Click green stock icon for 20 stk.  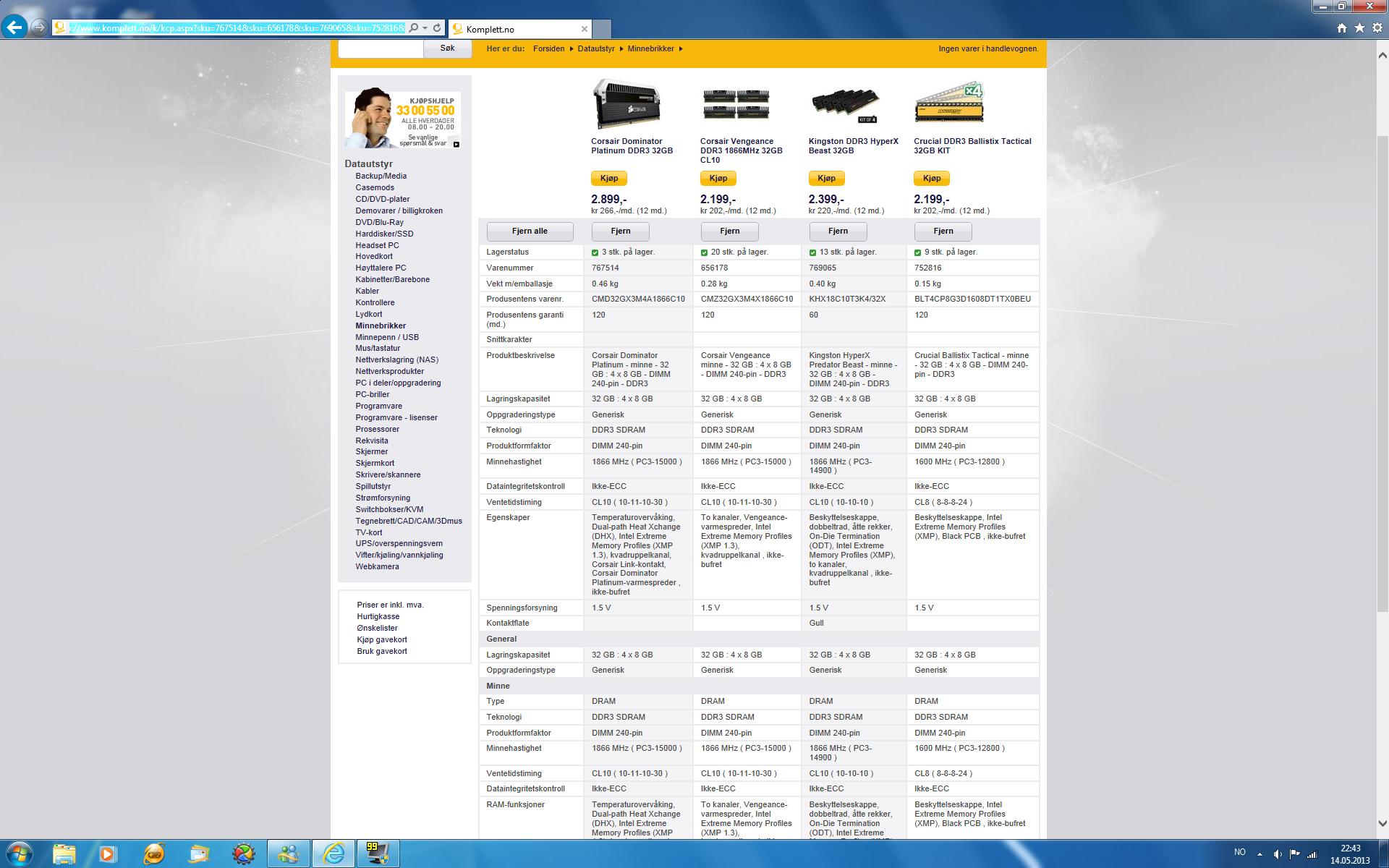705,252
